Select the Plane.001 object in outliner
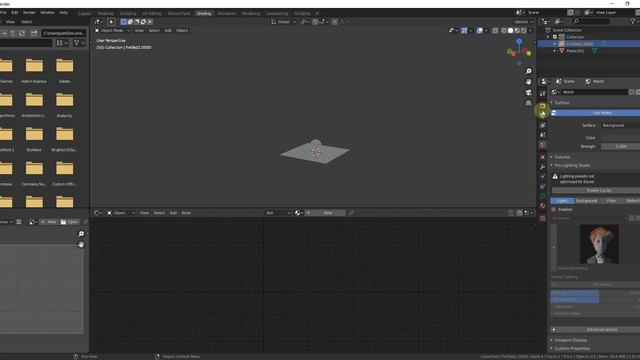The height and width of the screenshot is (360, 640). pos(575,51)
